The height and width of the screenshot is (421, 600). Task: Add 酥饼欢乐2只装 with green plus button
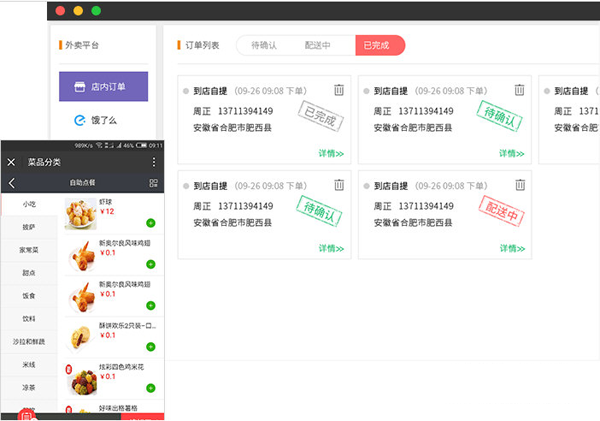(151, 347)
